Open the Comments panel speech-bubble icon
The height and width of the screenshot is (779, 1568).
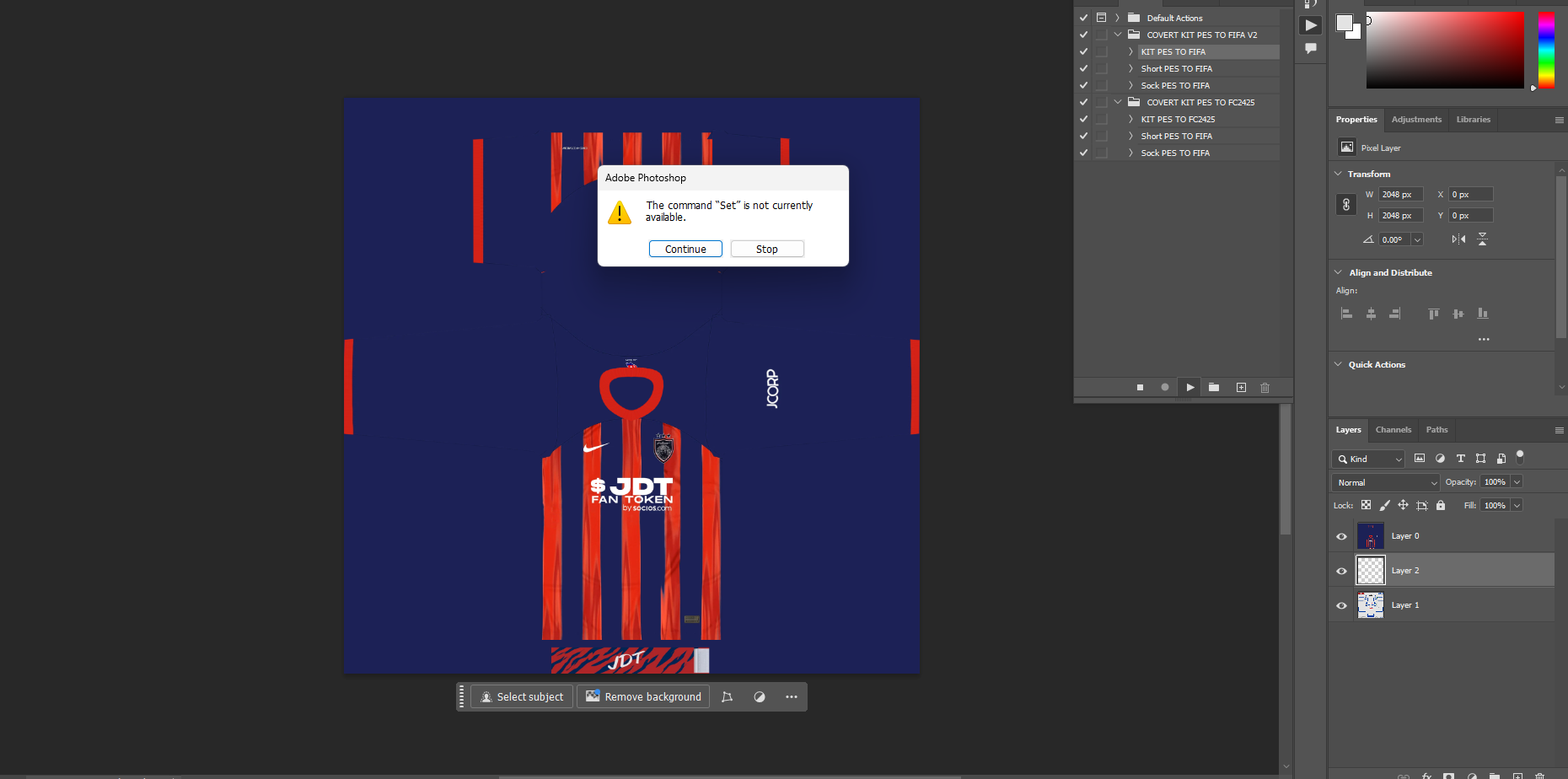coord(1310,49)
